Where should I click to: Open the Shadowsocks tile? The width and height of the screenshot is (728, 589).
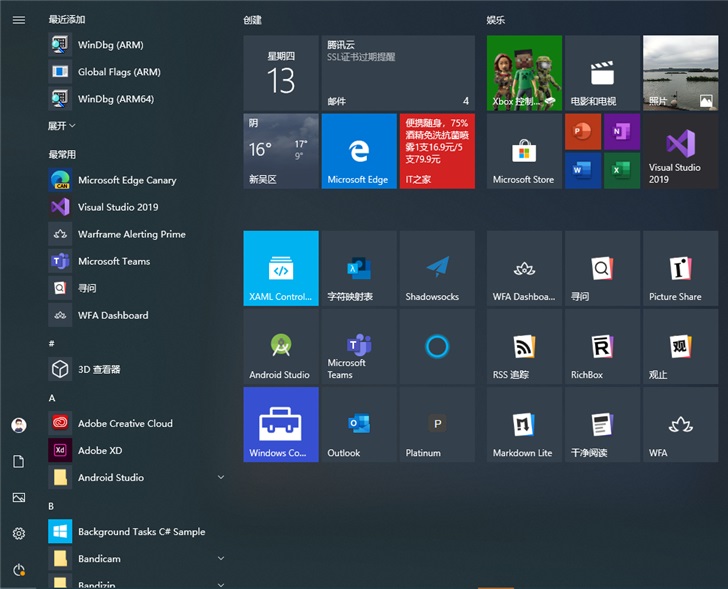coord(437,269)
